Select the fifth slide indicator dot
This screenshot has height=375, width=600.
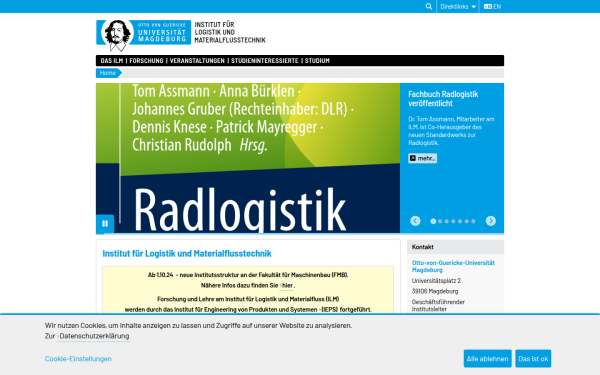pos(460,221)
